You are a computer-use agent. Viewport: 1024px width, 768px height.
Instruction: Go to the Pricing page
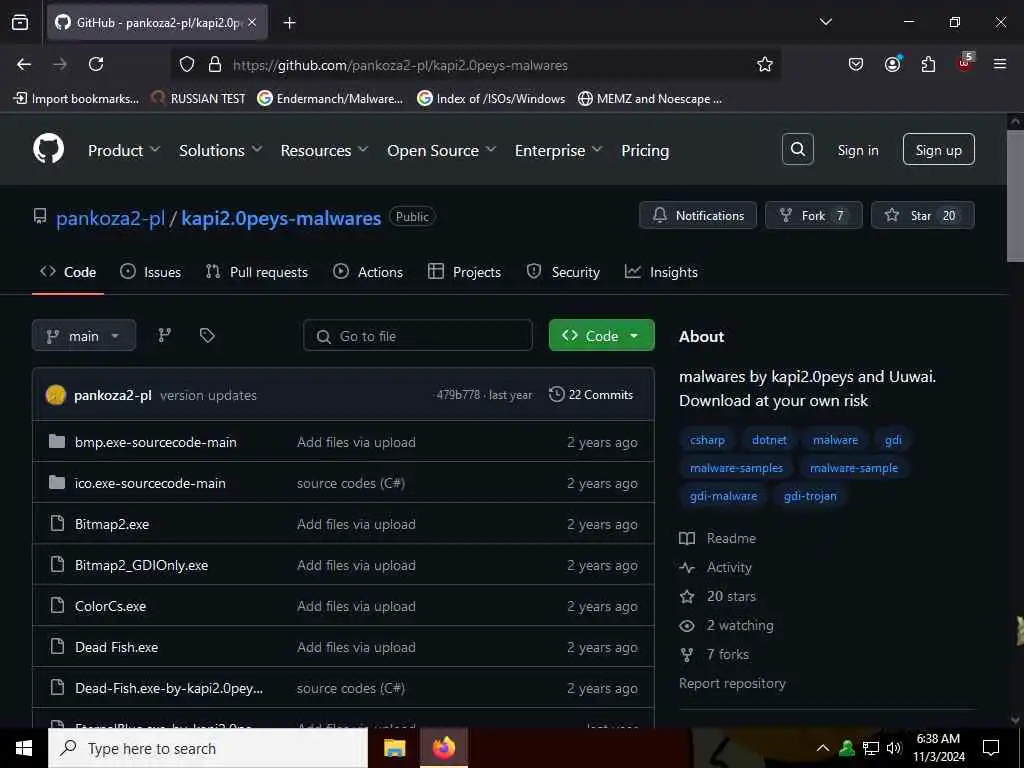[x=645, y=150]
